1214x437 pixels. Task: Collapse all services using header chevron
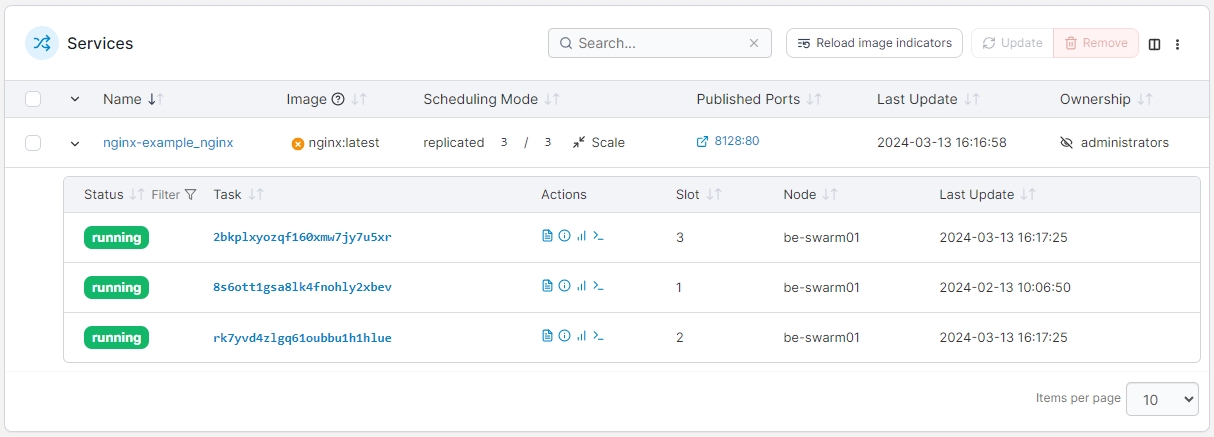(75, 99)
